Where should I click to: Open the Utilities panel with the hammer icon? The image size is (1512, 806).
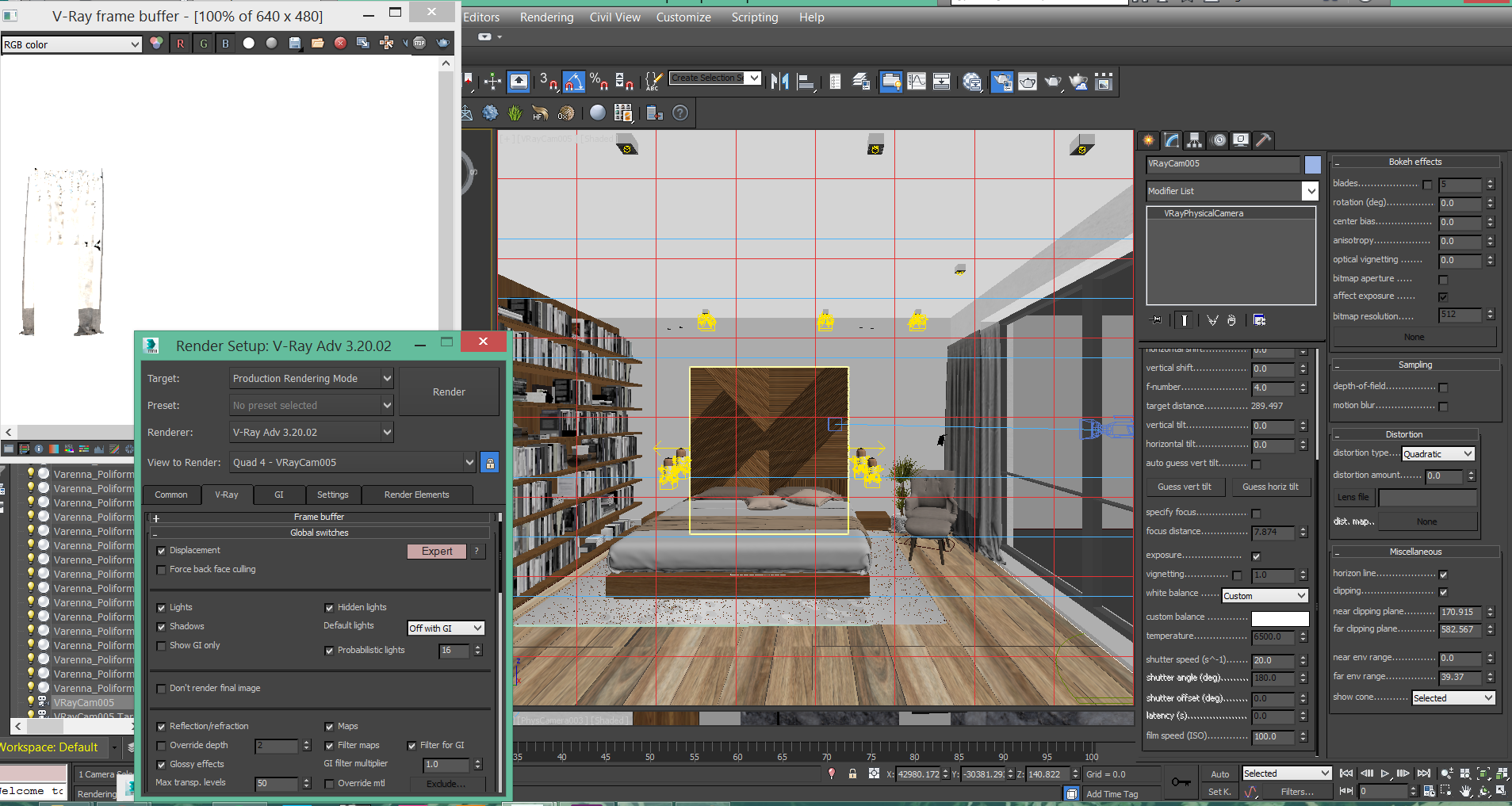[x=1265, y=141]
